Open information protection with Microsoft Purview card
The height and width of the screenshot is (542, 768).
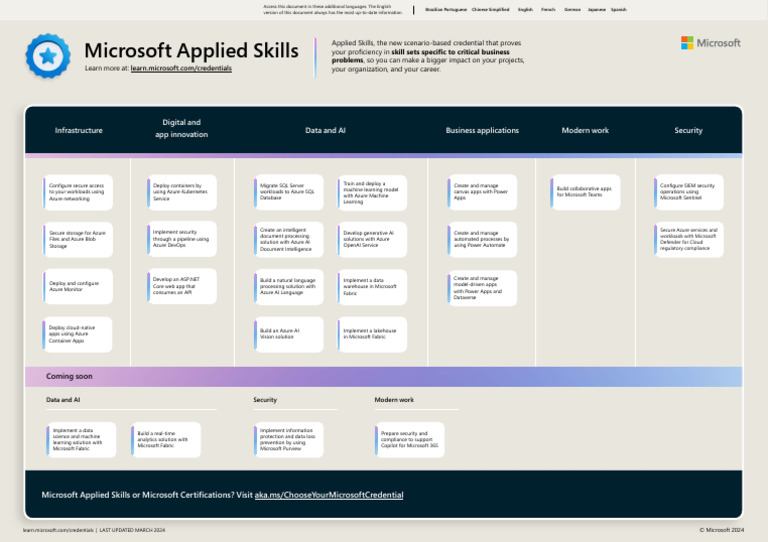tap(288, 440)
